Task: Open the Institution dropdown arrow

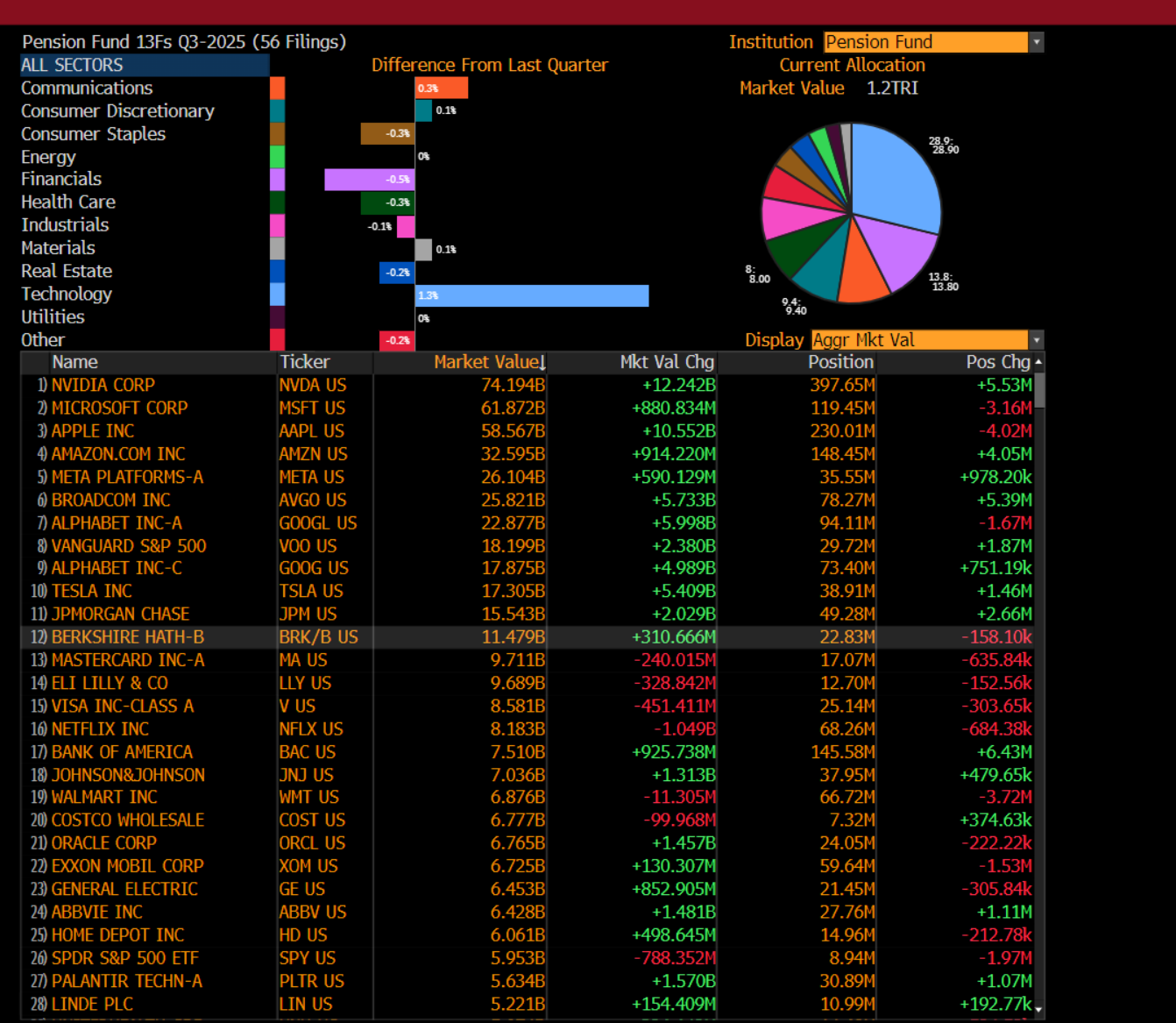Action: click(1037, 42)
